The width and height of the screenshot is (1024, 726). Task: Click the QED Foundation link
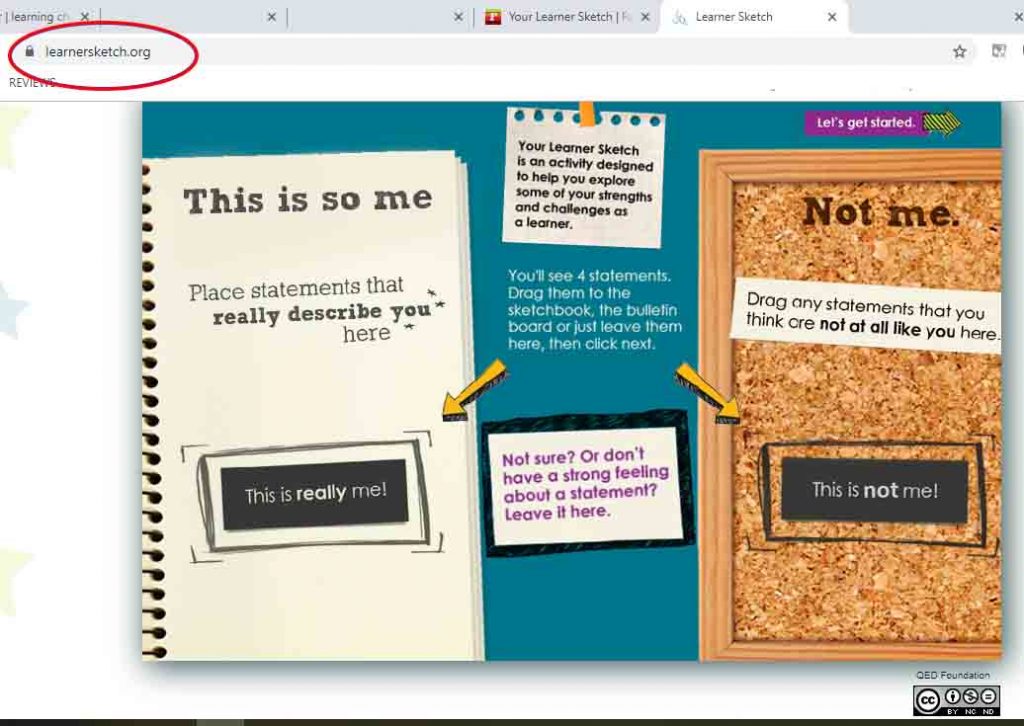(952, 675)
